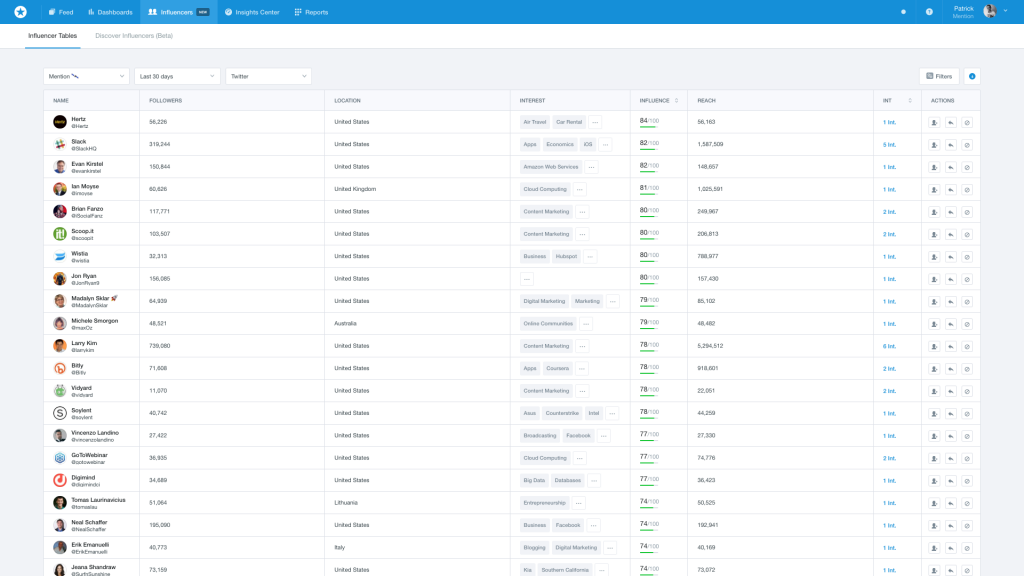Reply to Larry Kim with the arrow icon
This screenshot has height=576, width=1024.
tap(951, 346)
